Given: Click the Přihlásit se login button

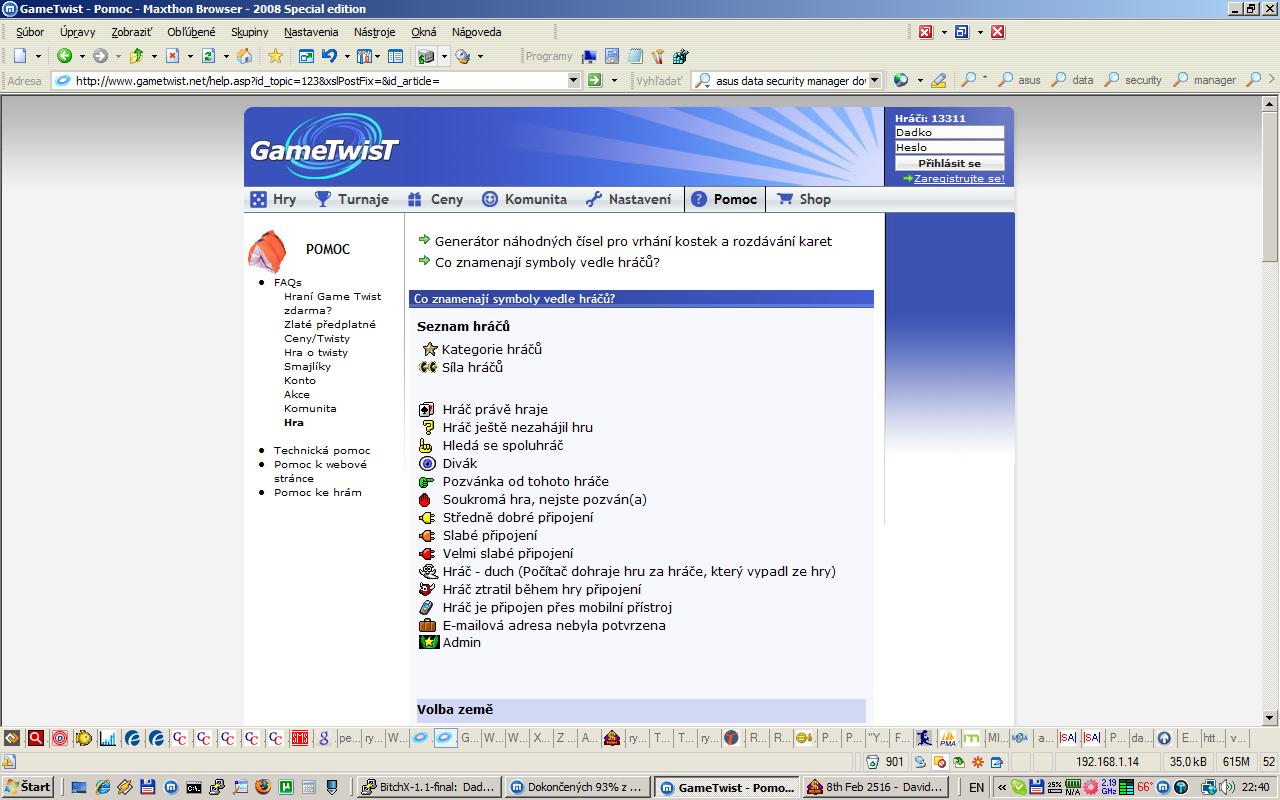Looking at the screenshot, I should click(x=949, y=163).
